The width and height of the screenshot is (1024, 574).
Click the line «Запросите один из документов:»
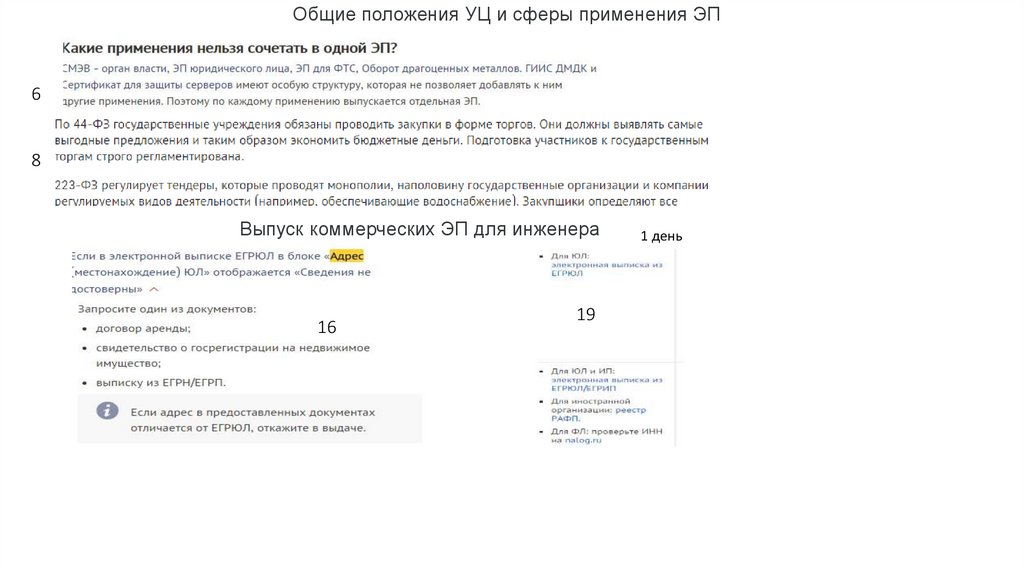click(167, 309)
